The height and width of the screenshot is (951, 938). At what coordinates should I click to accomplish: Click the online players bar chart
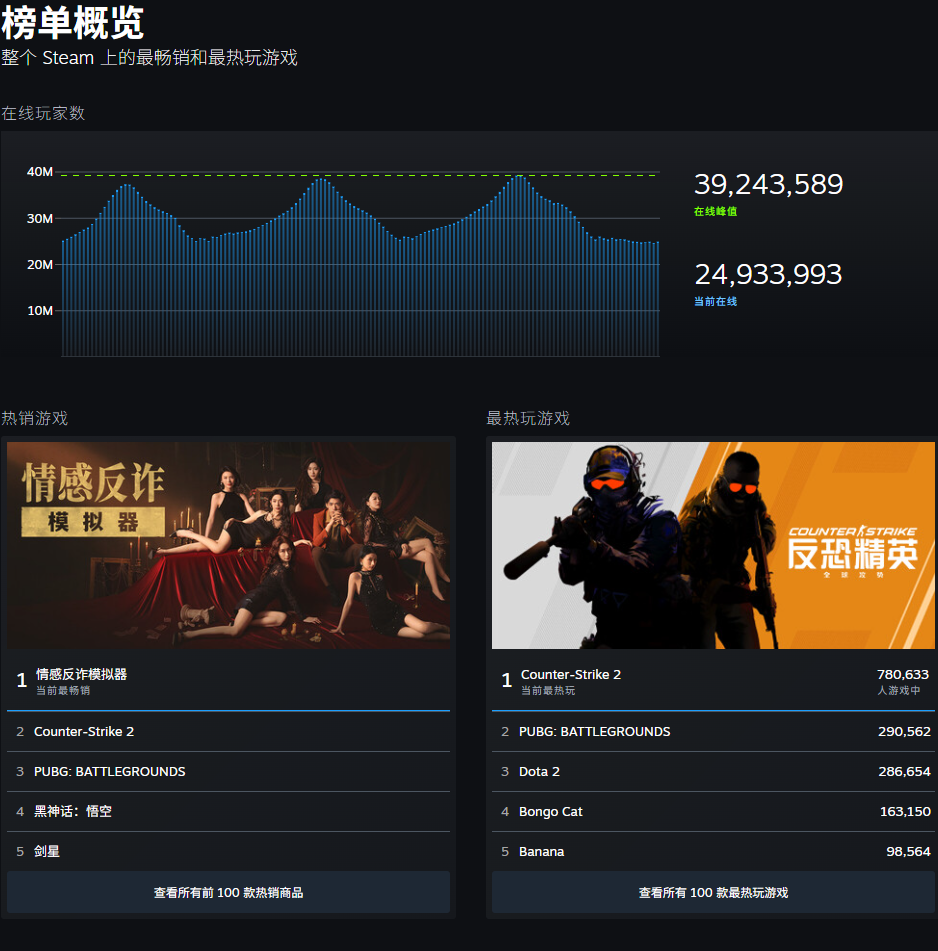pyautogui.click(x=360, y=265)
